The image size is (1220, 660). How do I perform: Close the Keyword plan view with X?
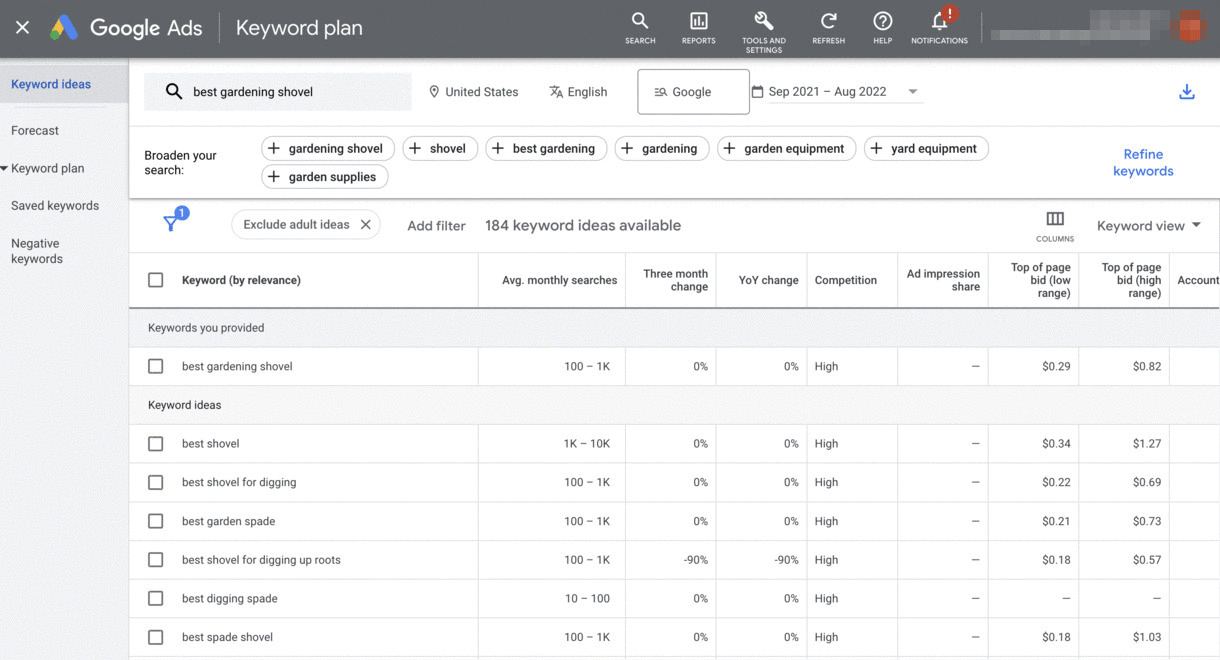pyautogui.click(x=22, y=28)
